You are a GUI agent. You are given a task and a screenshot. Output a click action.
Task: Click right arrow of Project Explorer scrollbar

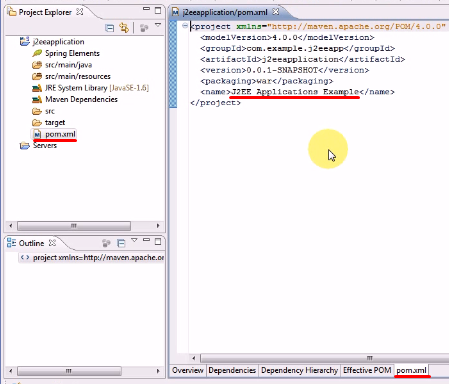[158, 226]
